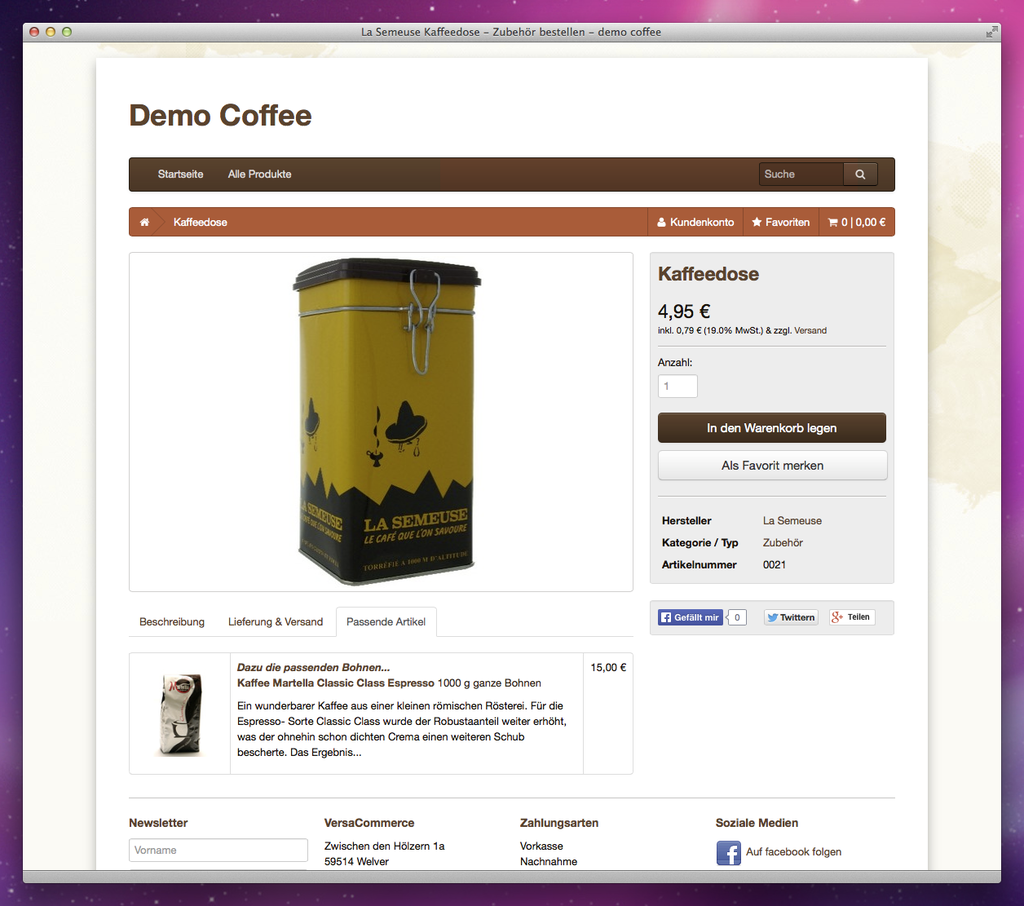The width and height of the screenshot is (1024, 906).
Task: Click the 15,00 € price of the Martella coffee
Action: pos(608,668)
